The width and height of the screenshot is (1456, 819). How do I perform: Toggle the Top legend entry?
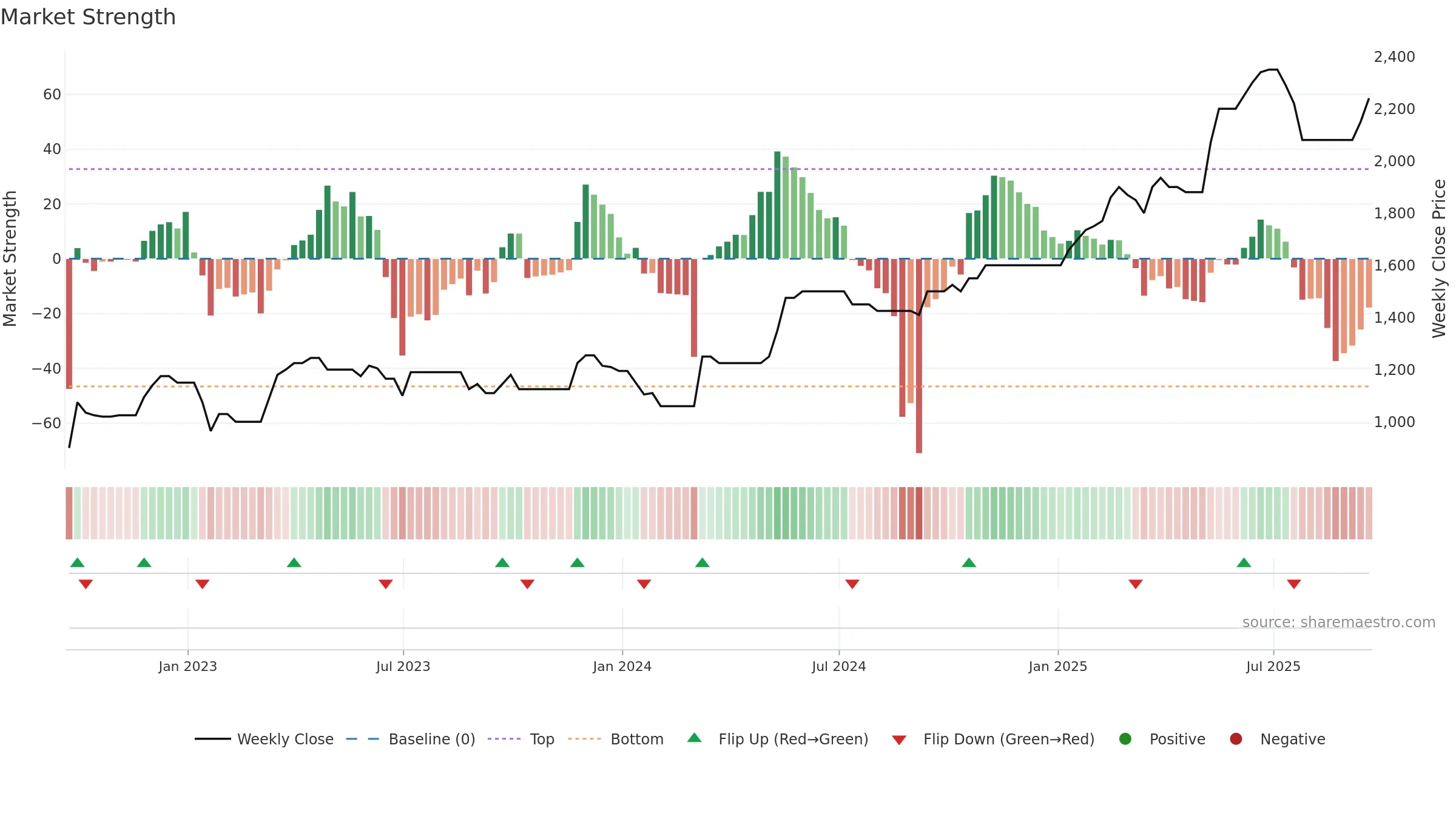(x=521, y=739)
